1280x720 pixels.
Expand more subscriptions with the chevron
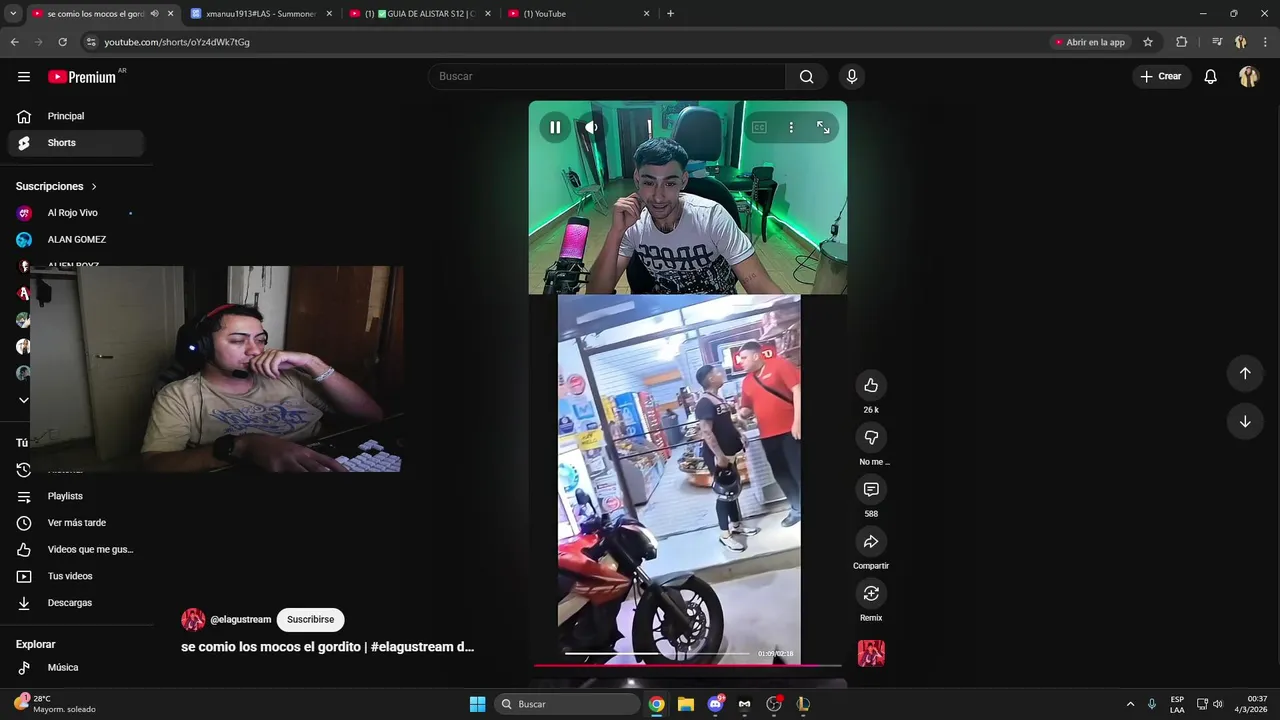(x=24, y=400)
